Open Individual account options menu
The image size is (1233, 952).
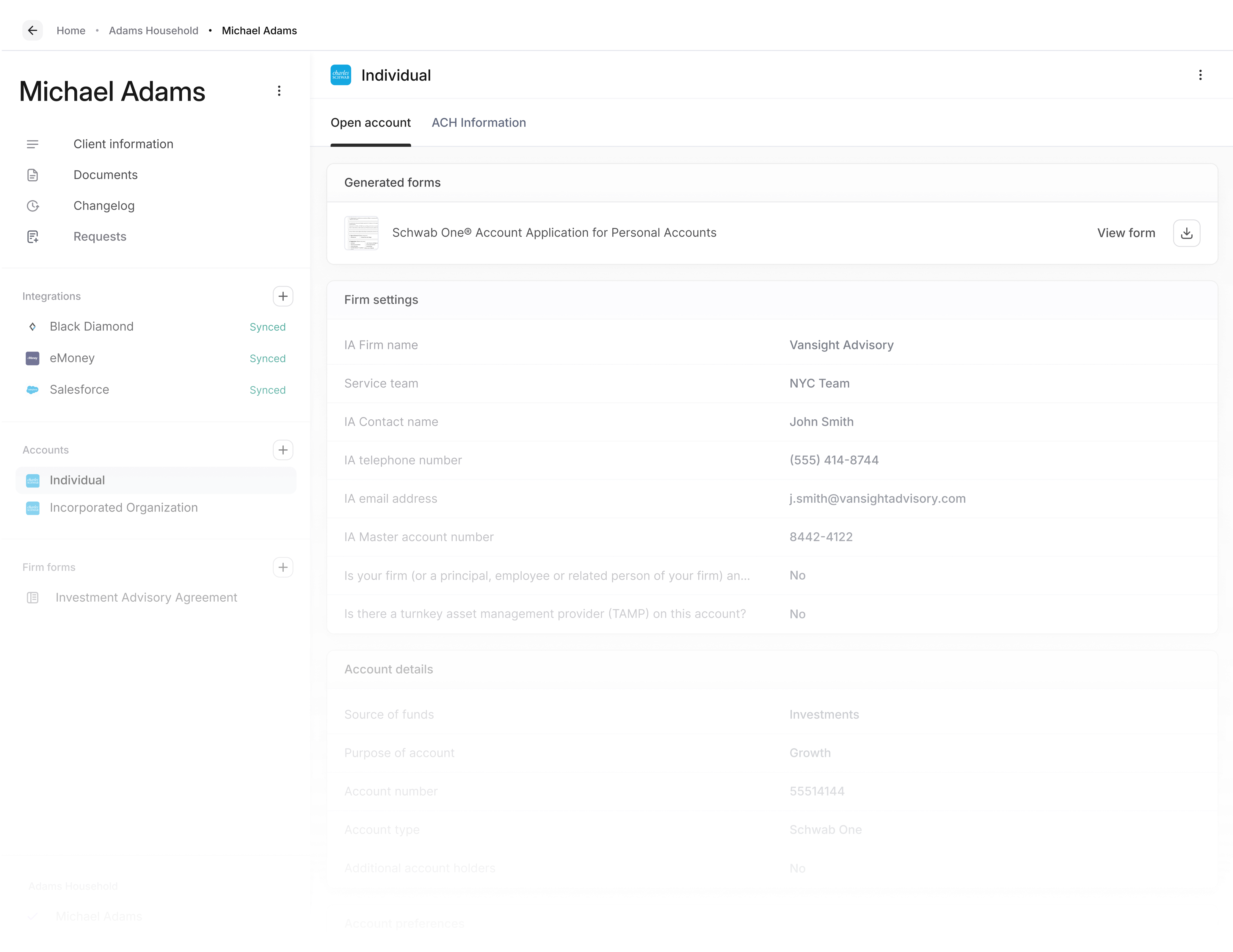[x=1200, y=75]
